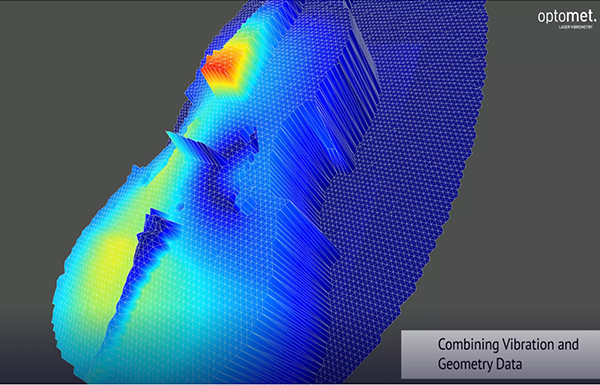600x385 pixels.
Task: Click the period dot in the optomet logo
Action: tap(595, 20)
